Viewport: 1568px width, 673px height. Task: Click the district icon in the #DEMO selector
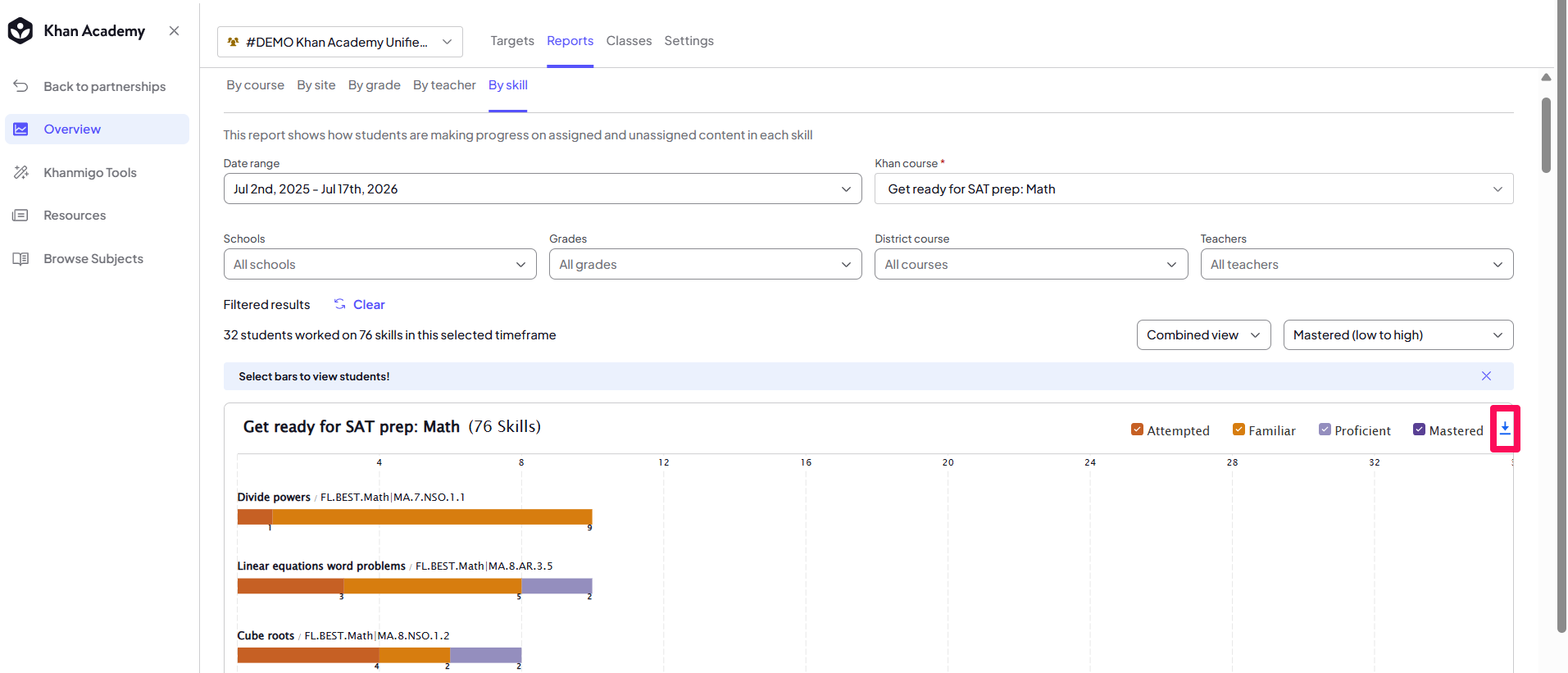[x=234, y=42]
